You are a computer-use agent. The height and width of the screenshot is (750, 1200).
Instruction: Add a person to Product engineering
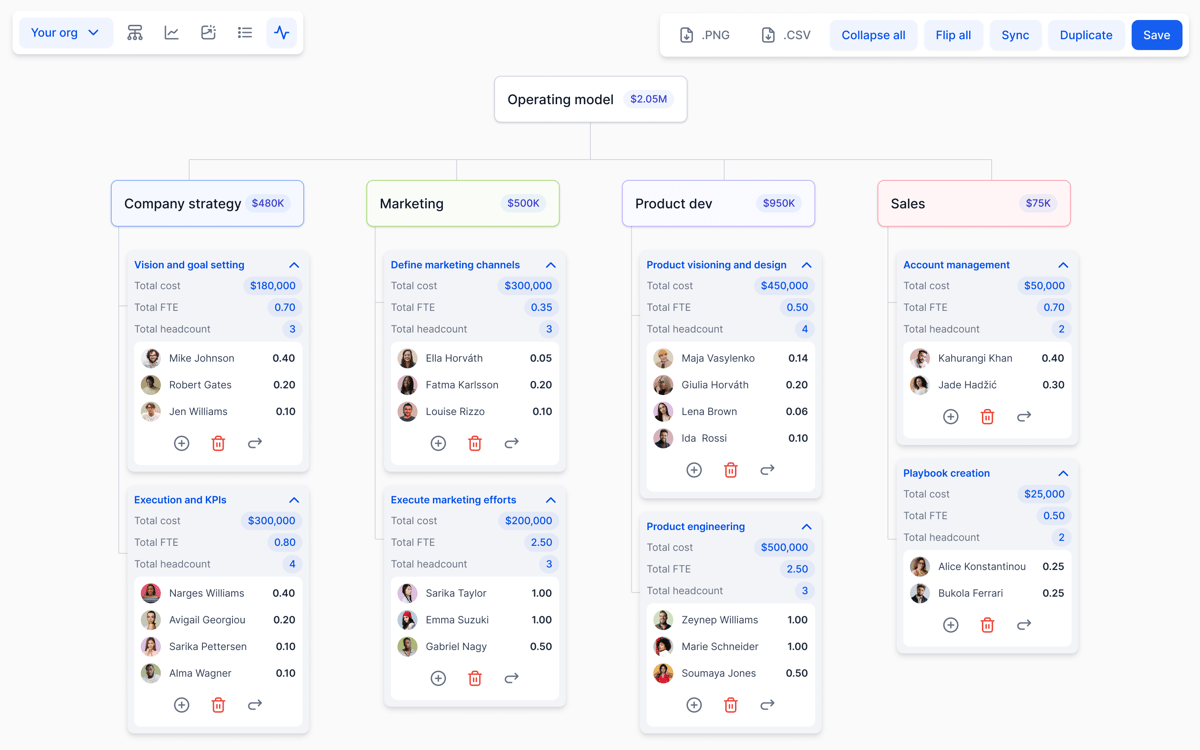(694, 705)
